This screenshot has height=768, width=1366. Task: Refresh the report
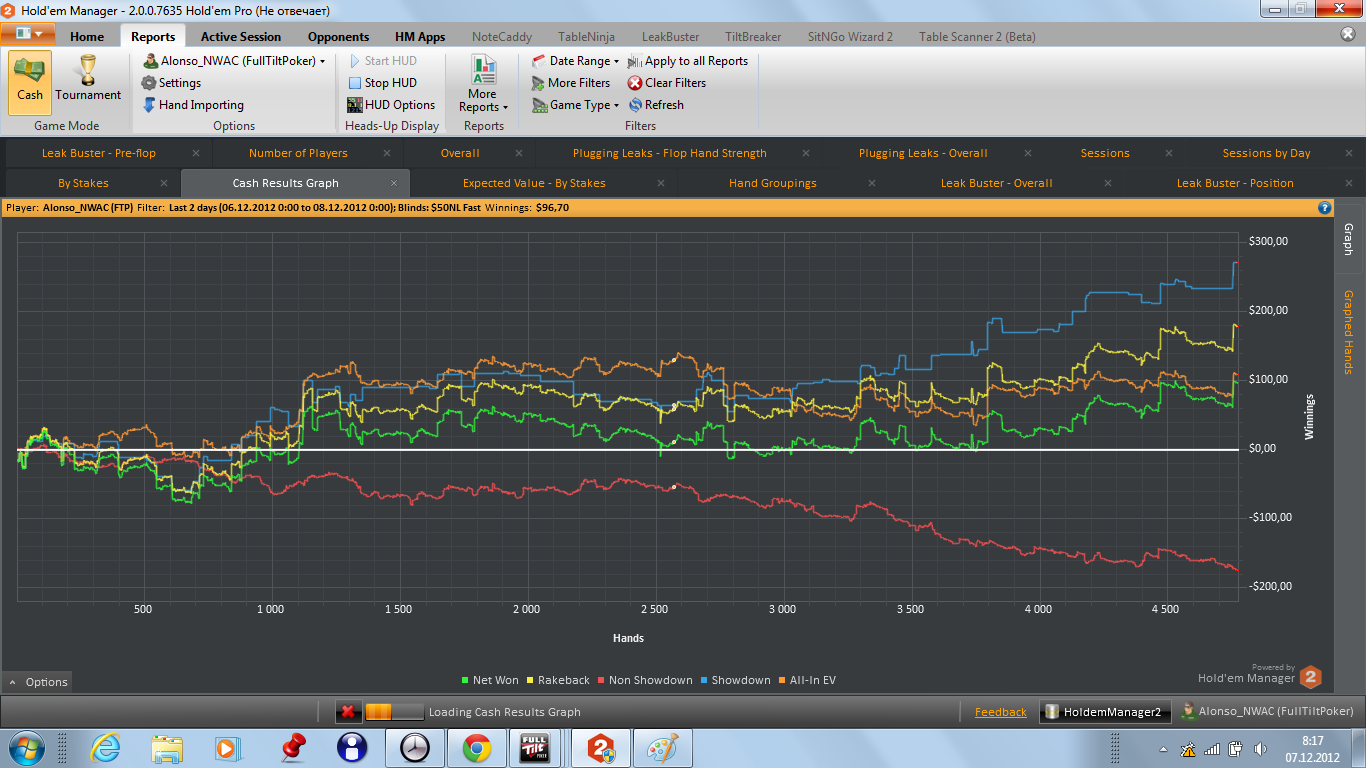656,105
